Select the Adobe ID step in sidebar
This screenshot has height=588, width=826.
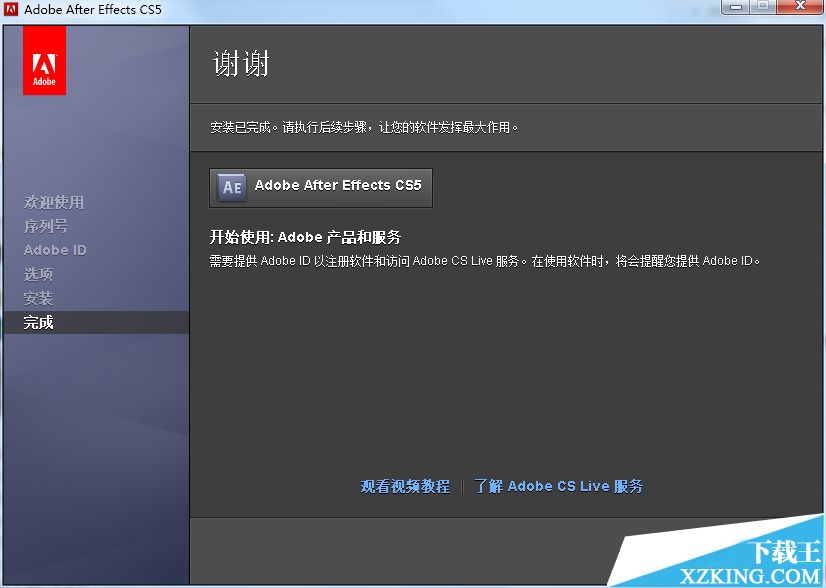coord(55,250)
